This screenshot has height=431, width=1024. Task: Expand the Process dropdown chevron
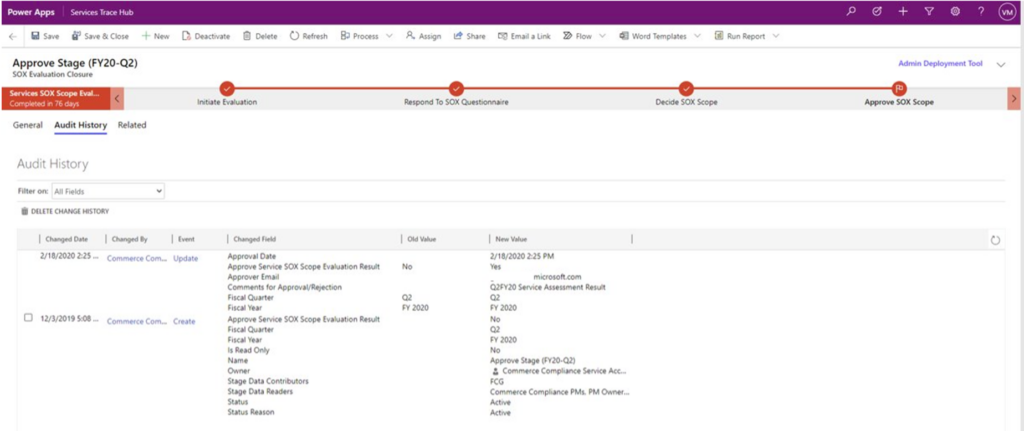click(x=390, y=37)
